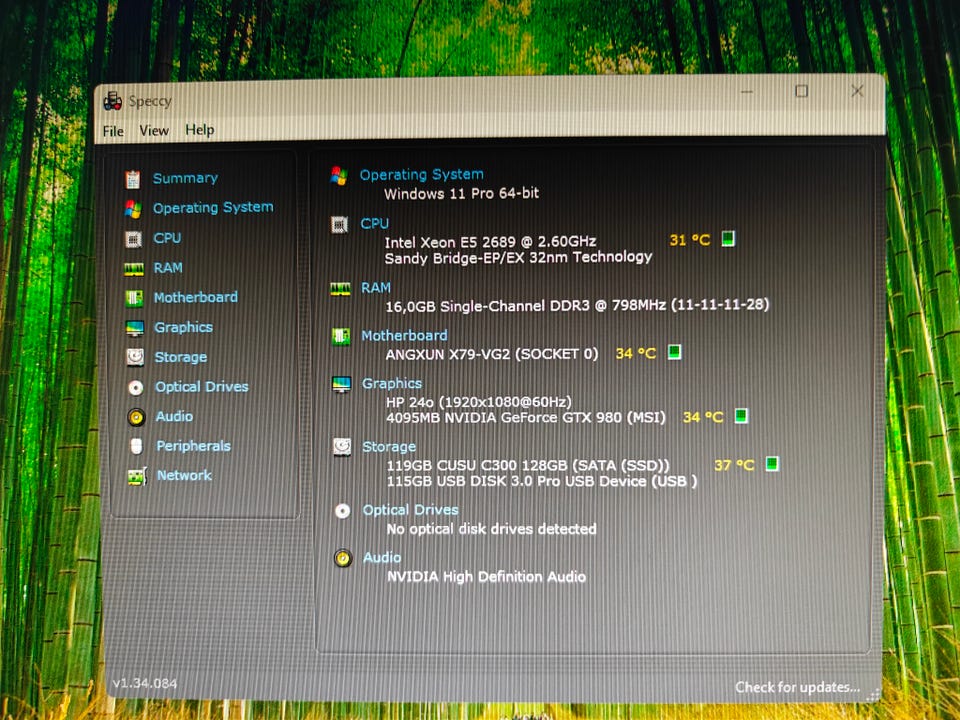
Task: Click the Operating System heading in summary
Action: tap(422, 175)
